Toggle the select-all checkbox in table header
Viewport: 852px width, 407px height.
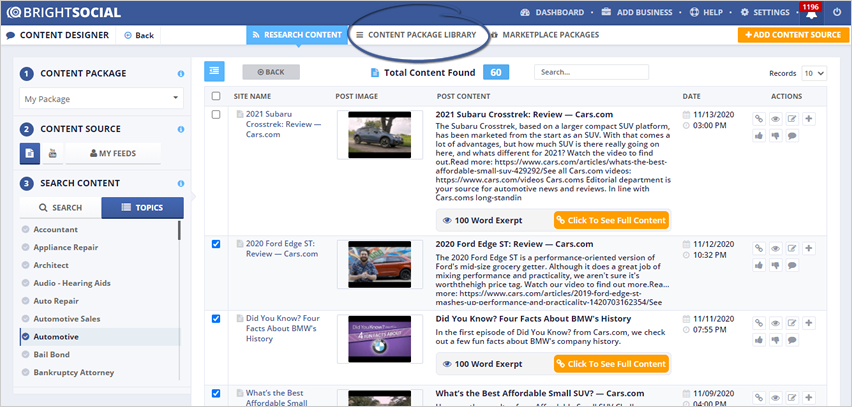coord(217,96)
